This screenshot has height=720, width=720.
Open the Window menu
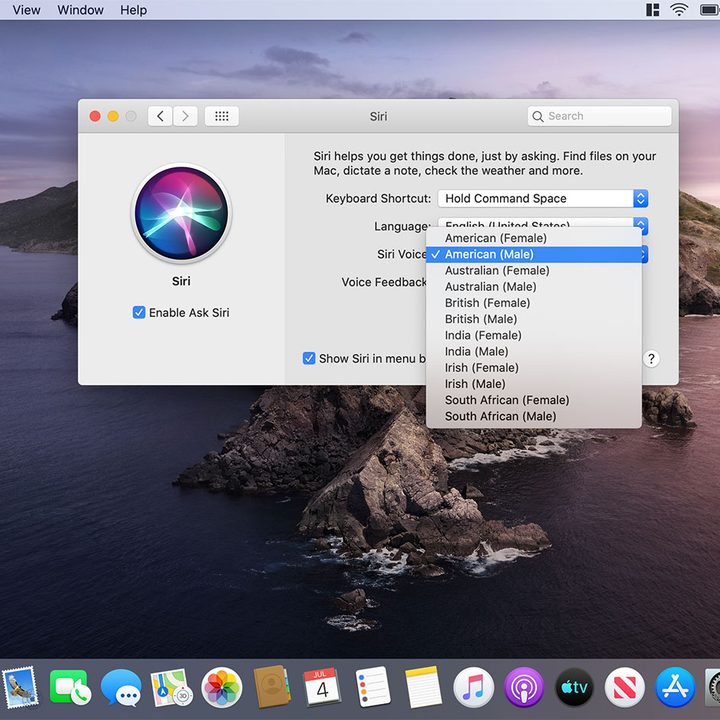point(80,10)
